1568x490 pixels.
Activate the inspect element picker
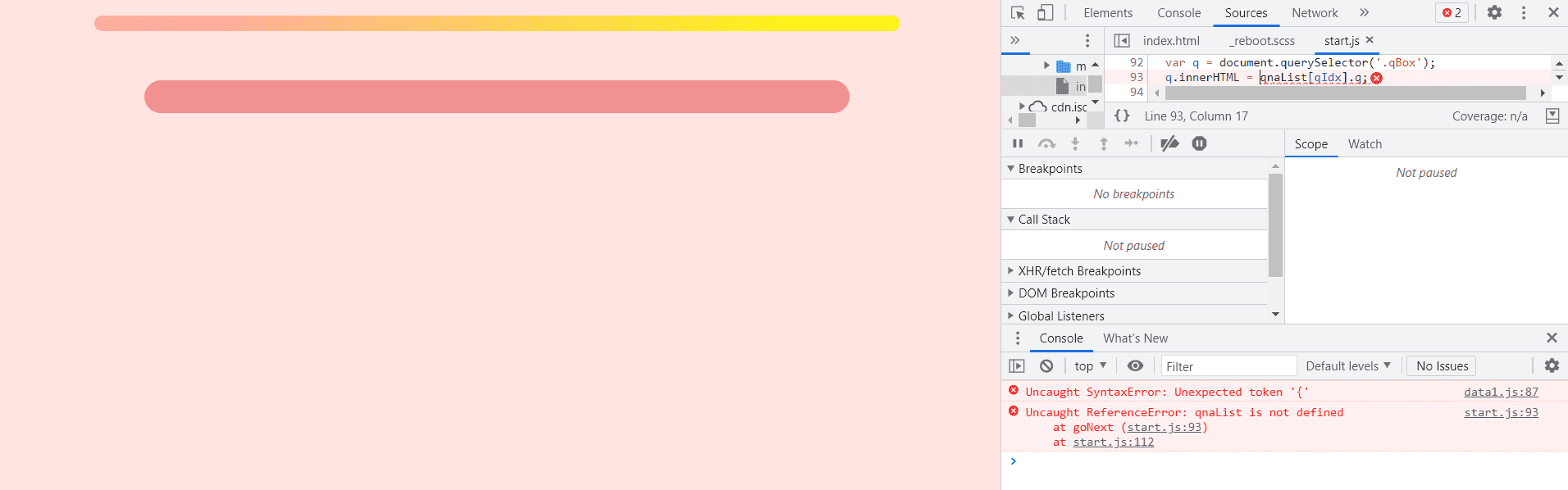click(x=1018, y=12)
